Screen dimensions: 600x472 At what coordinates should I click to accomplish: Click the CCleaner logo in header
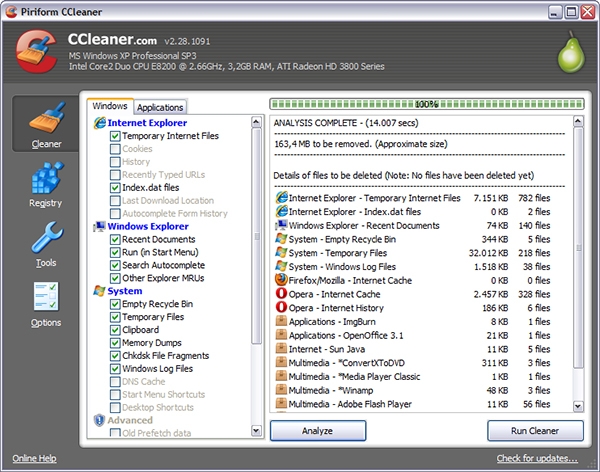point(36,51)
